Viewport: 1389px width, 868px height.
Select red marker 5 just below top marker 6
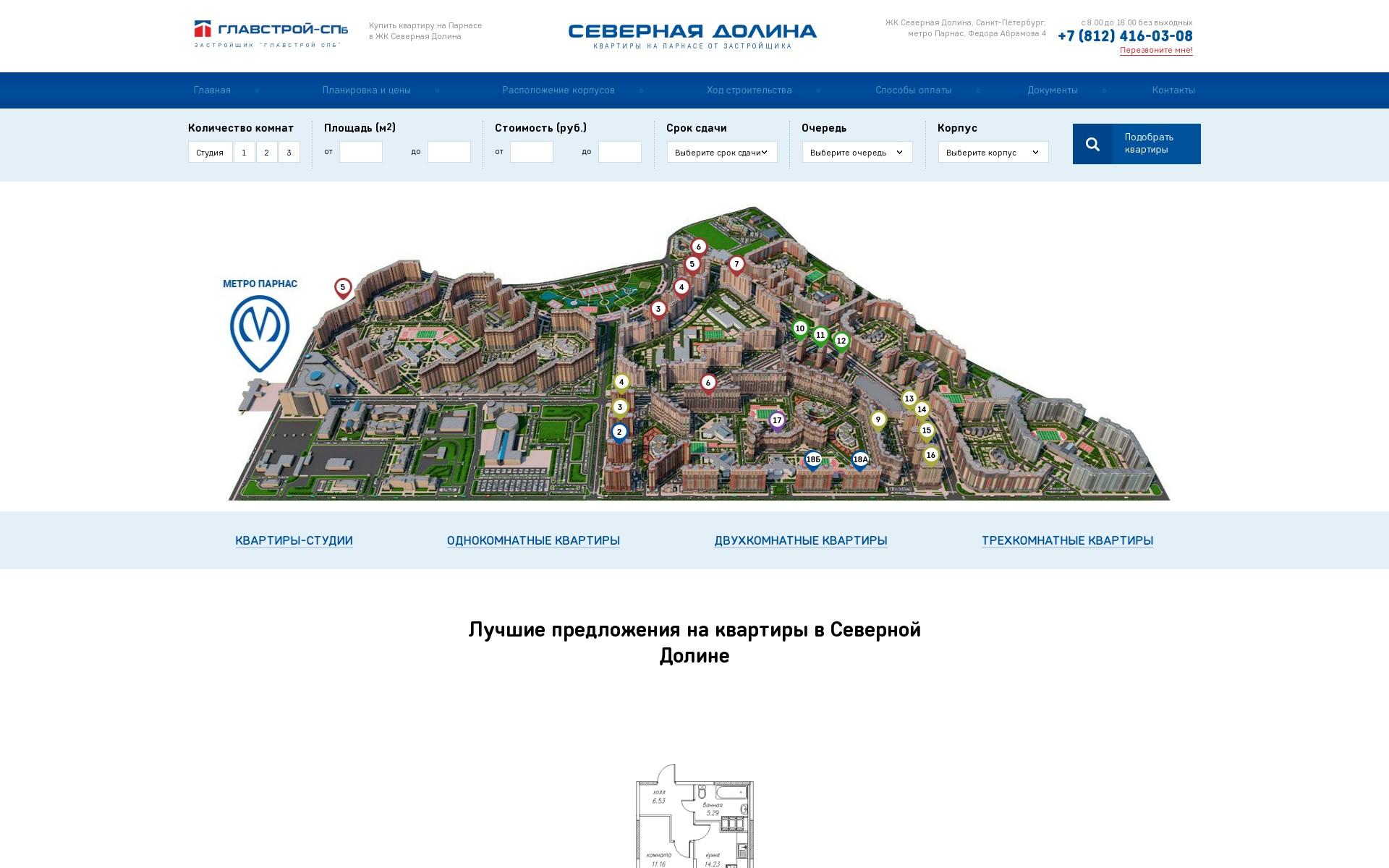pyautogui.click(x=692, y=265)
